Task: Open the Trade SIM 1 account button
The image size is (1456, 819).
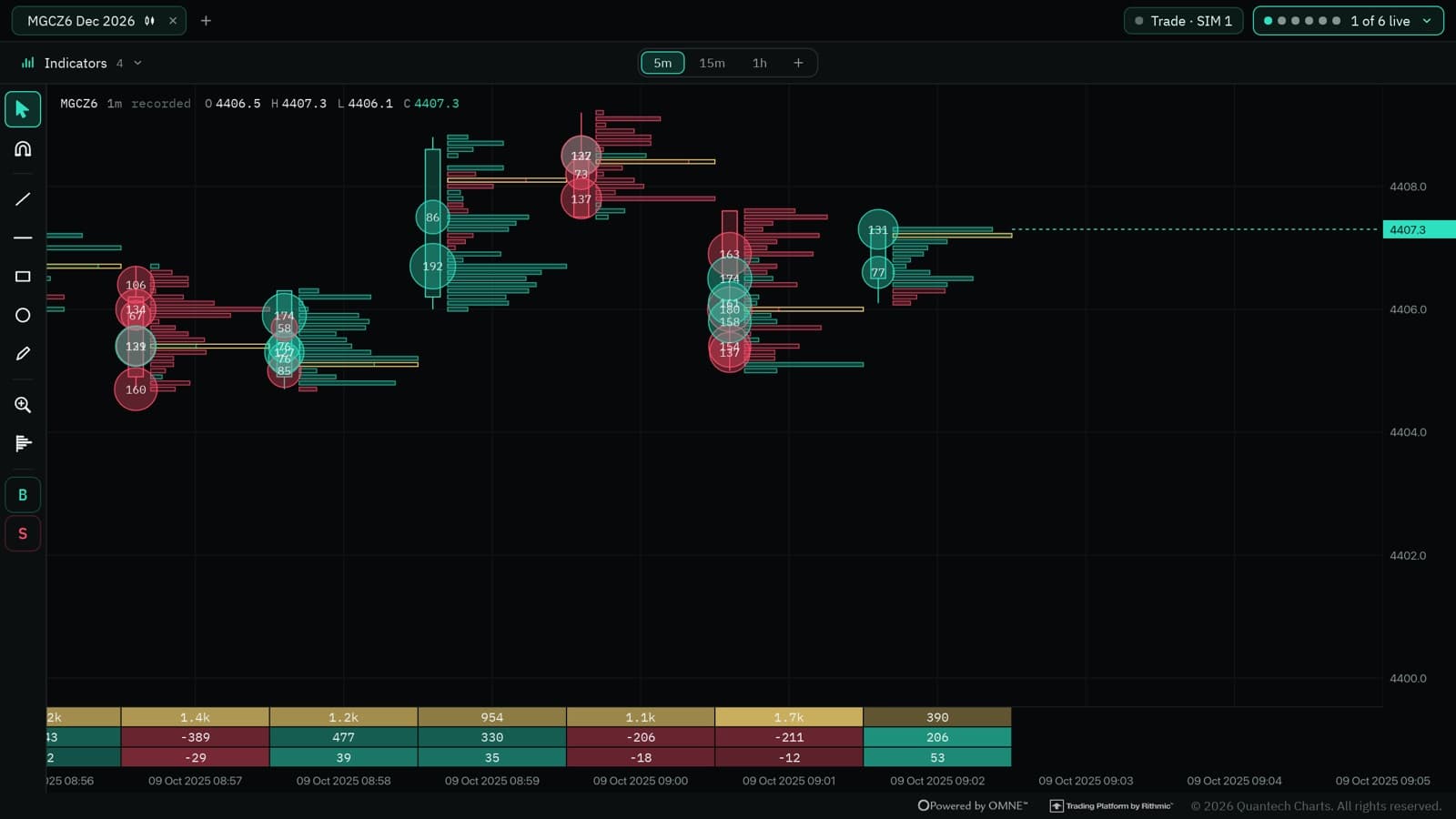Action: pos(1183,21)
